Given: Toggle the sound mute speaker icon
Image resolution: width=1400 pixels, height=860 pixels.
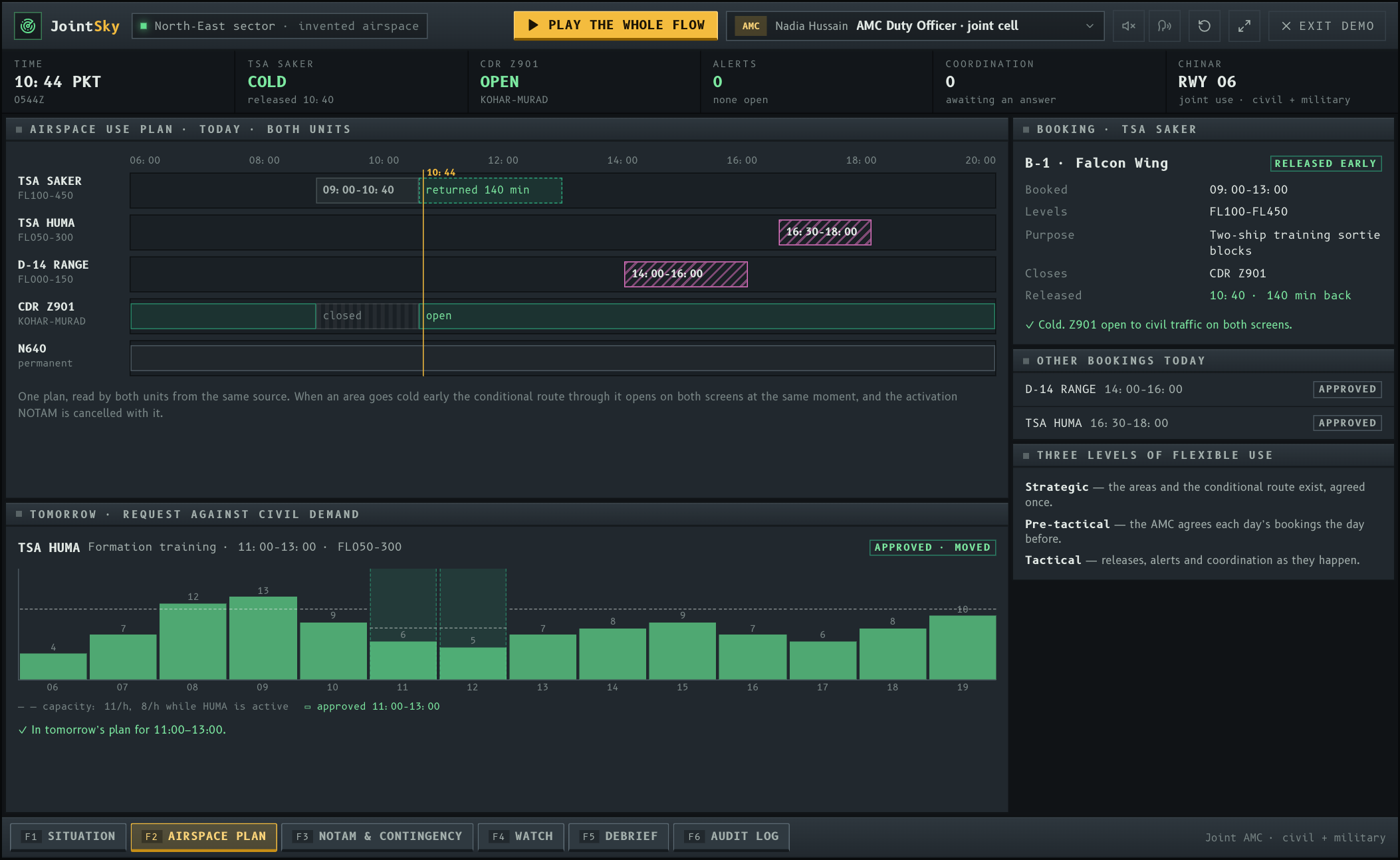Looking at the screenshot, I should click(1128, 26).
